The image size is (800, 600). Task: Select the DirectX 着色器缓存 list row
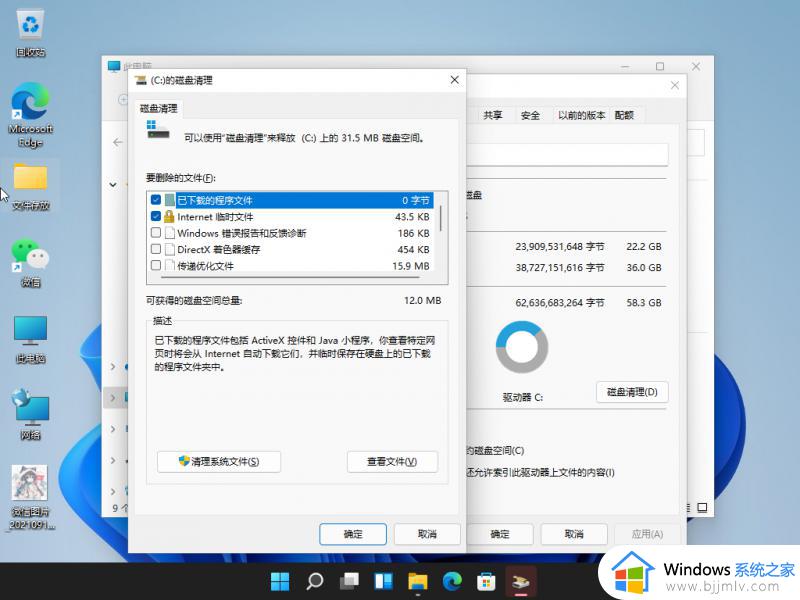[x=290, y=249]
